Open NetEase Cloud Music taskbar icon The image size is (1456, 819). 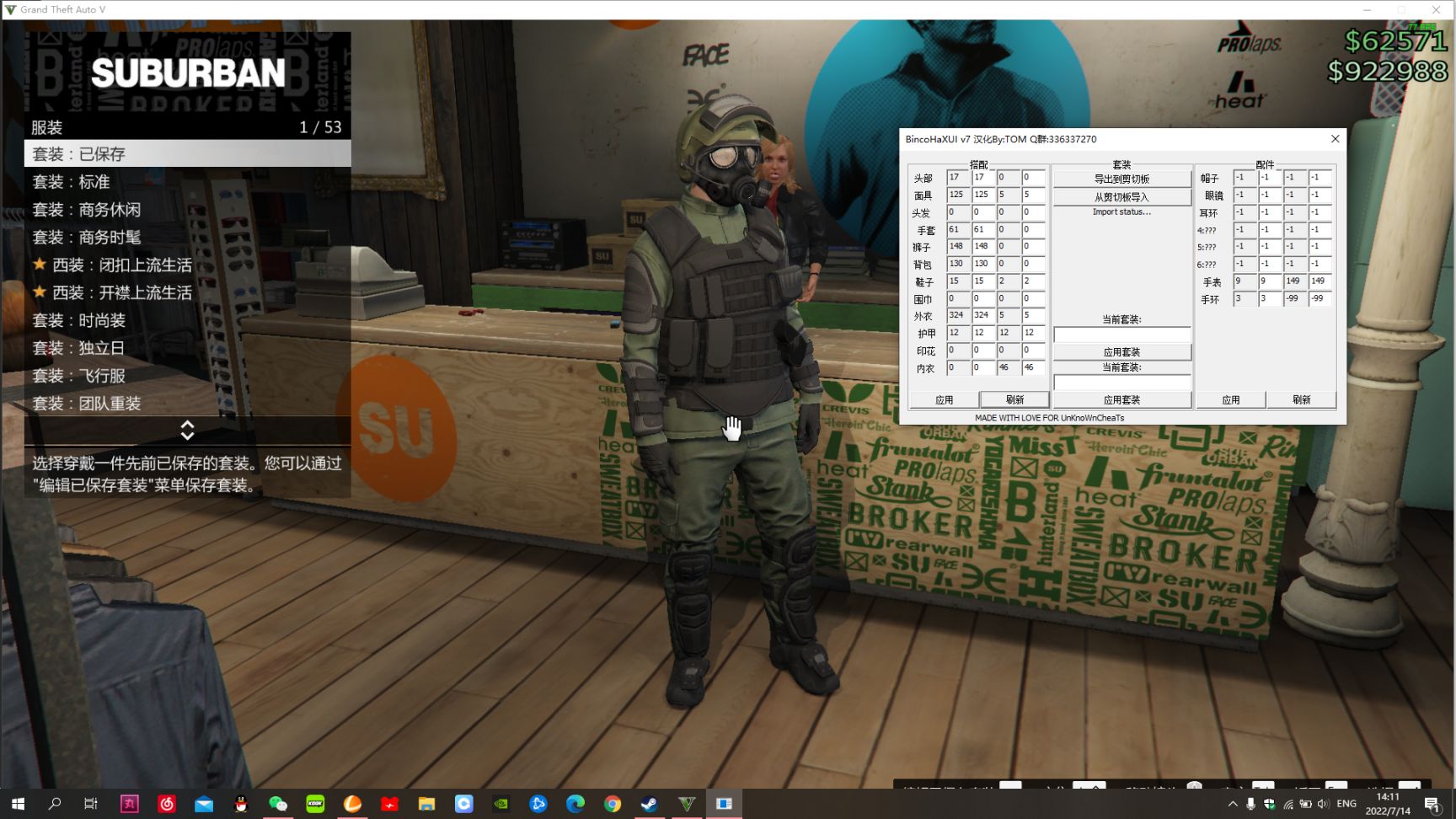point(166,804)
